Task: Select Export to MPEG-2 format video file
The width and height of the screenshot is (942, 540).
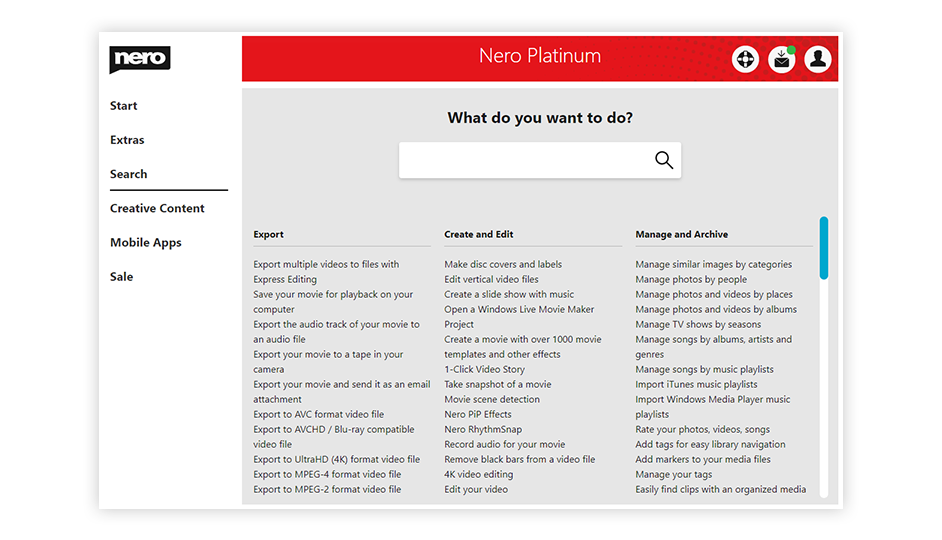Action: 327,490
